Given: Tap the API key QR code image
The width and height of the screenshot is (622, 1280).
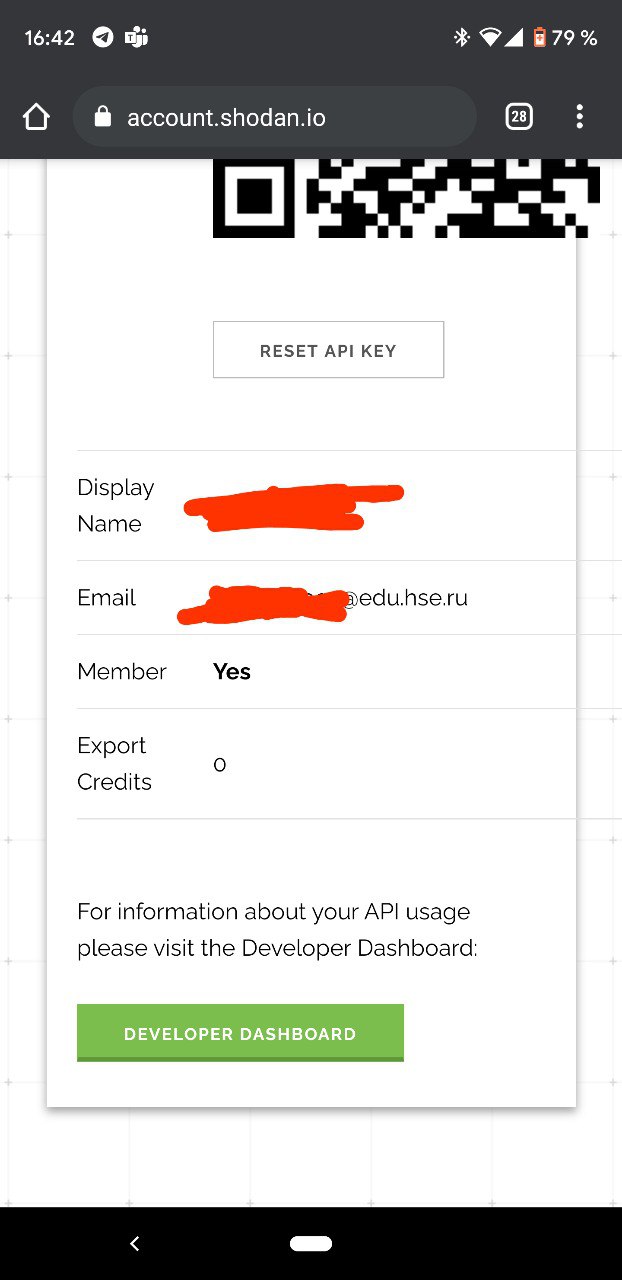Looking at the screenshot, I should coord(407,198).
